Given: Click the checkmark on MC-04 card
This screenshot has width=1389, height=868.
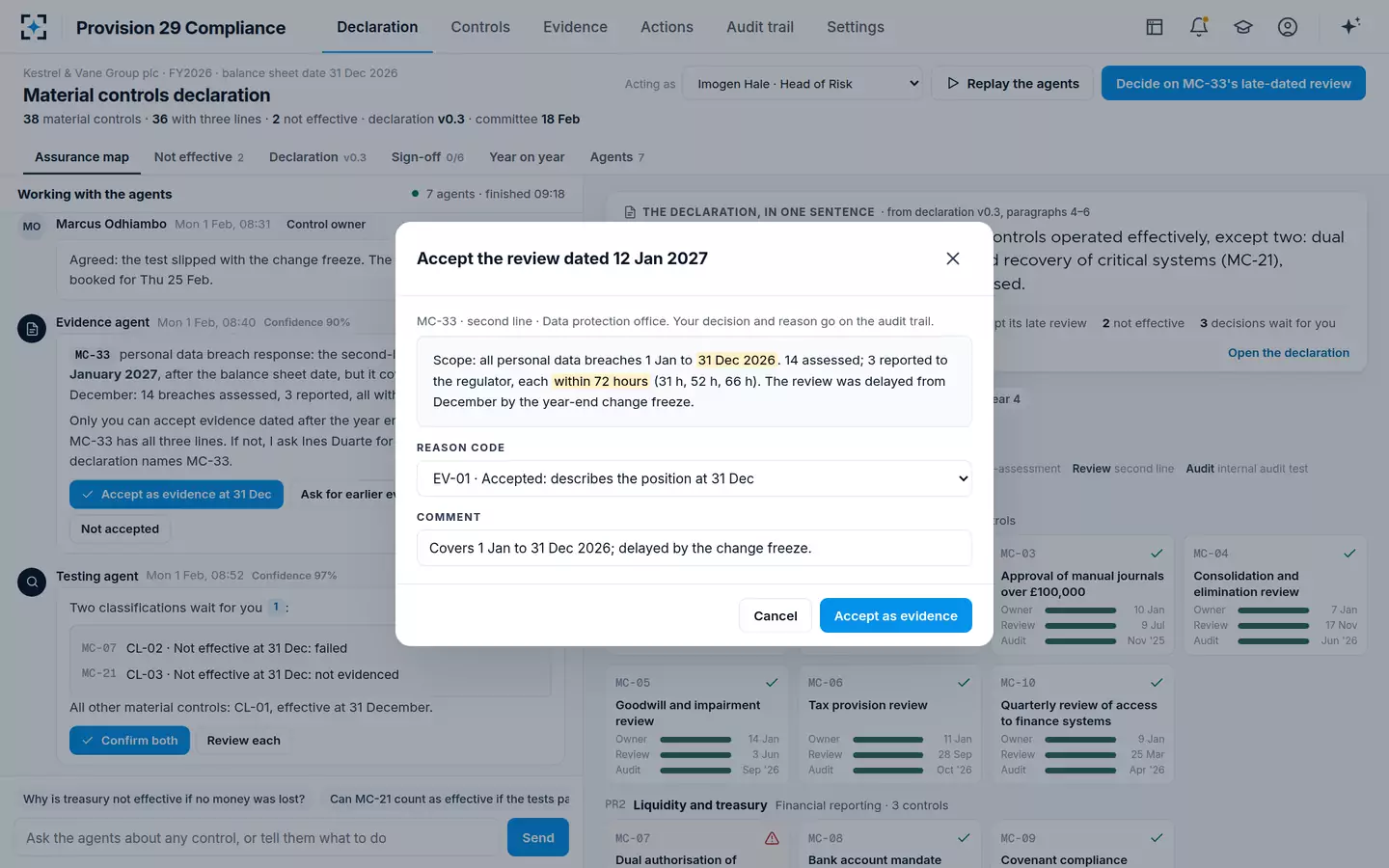Looking at the screenshot, I should pos(1349,554).
